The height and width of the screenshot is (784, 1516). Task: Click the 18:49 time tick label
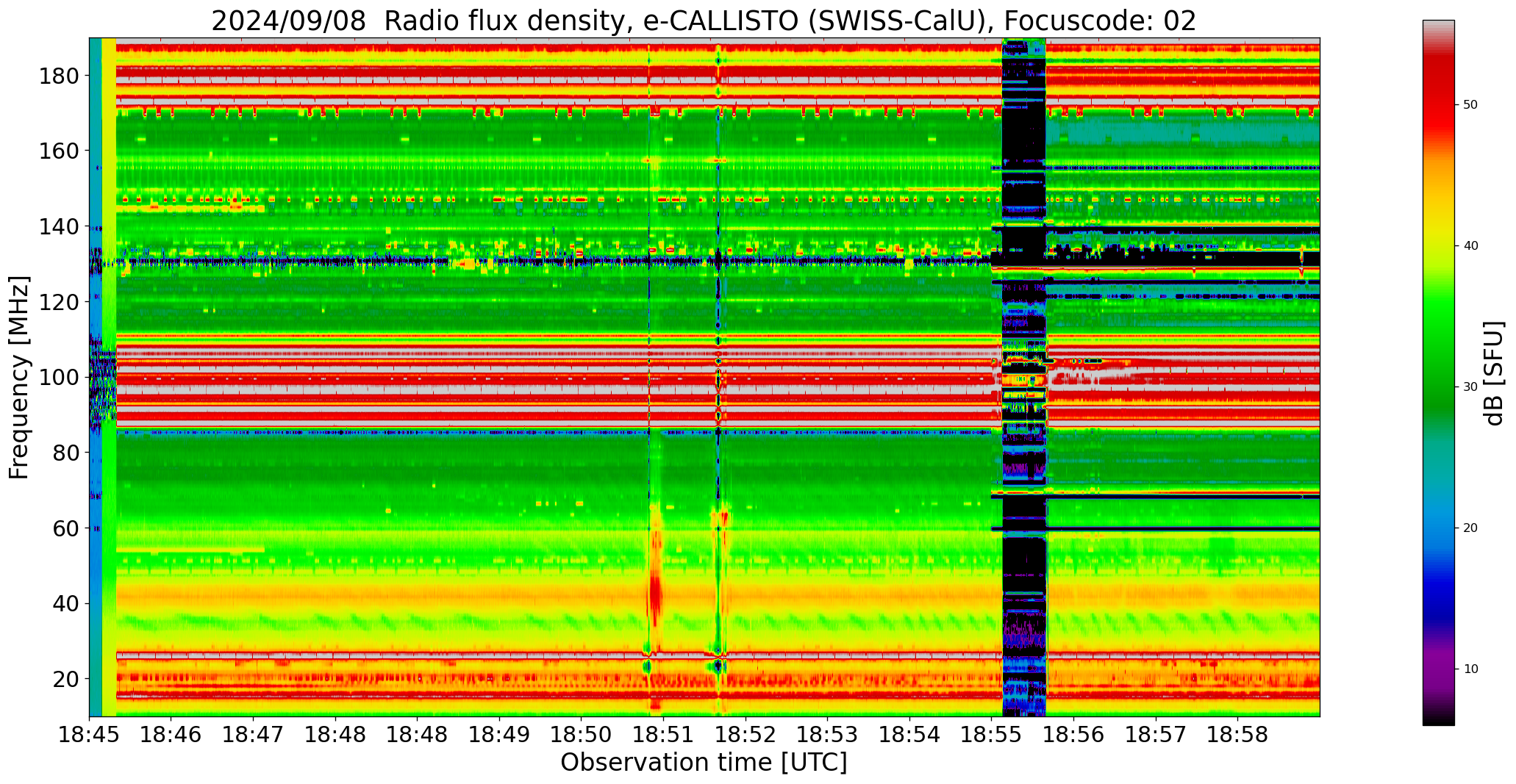499,734
